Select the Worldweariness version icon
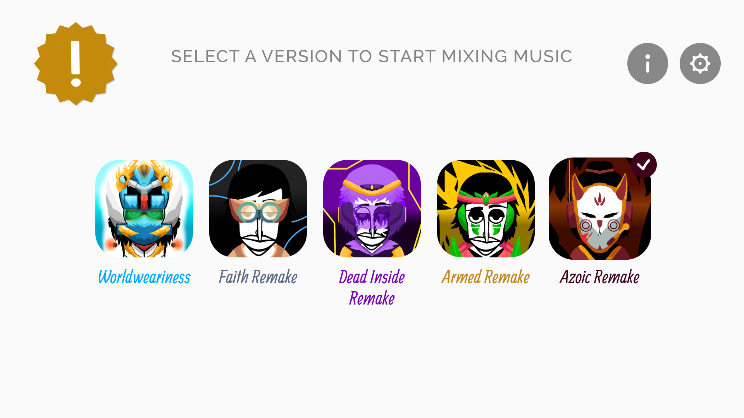The width and height of the screenshot is (744, 418). point(144,208)
